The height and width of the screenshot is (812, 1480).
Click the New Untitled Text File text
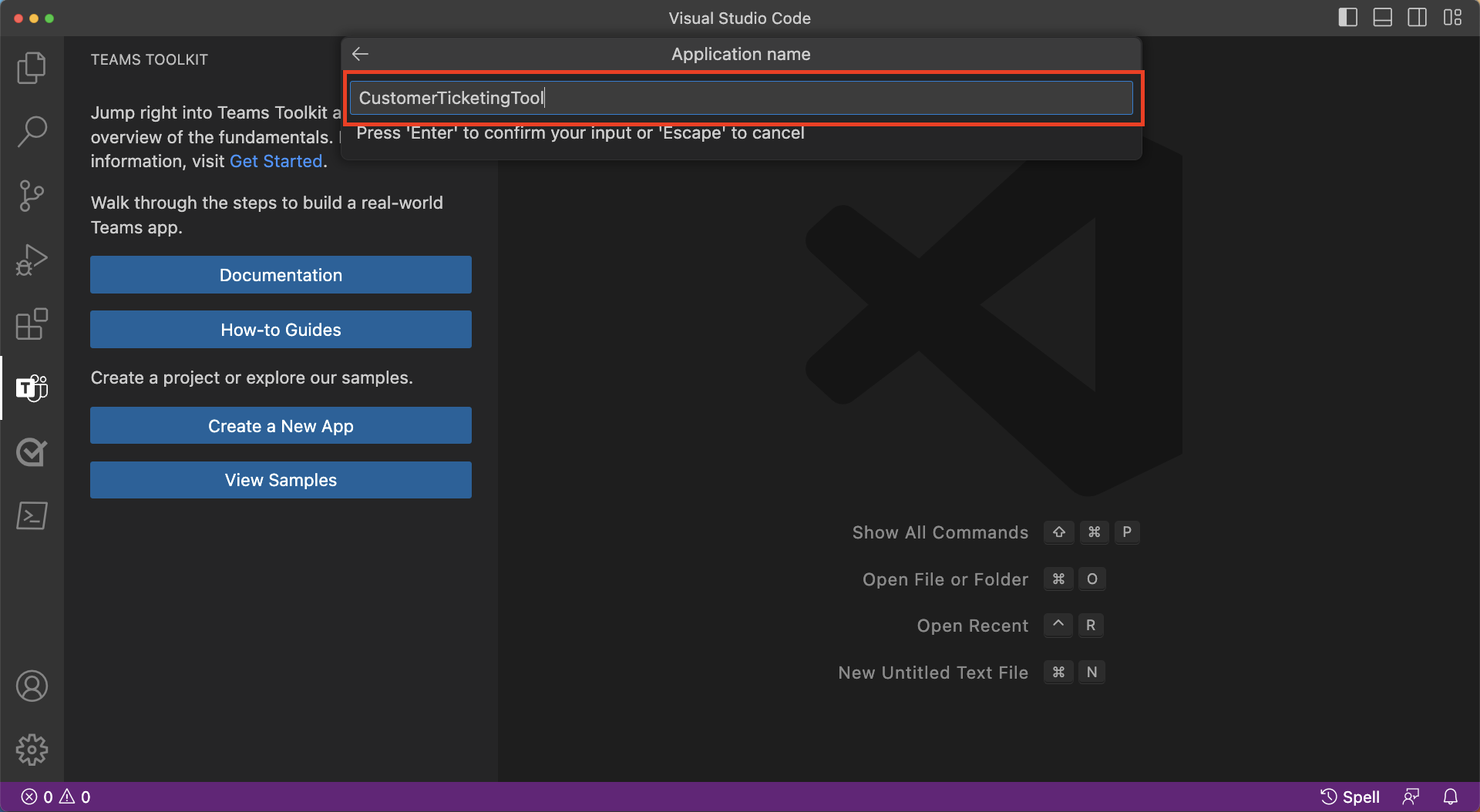(x=933, y=673)
